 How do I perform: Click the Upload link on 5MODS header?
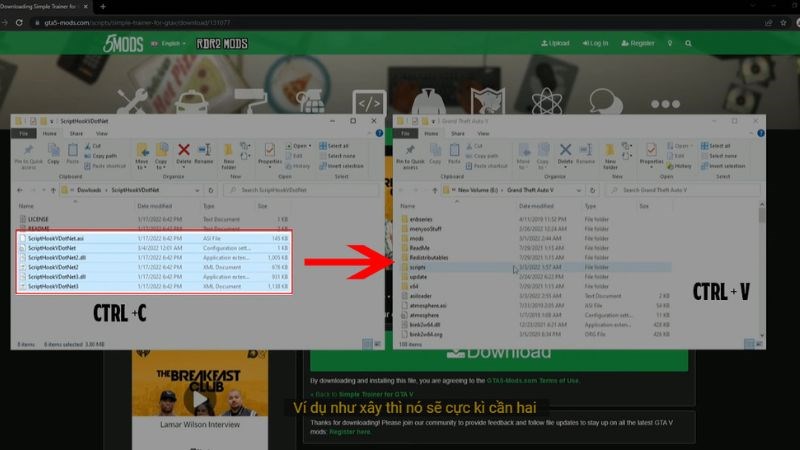(555, 43)
